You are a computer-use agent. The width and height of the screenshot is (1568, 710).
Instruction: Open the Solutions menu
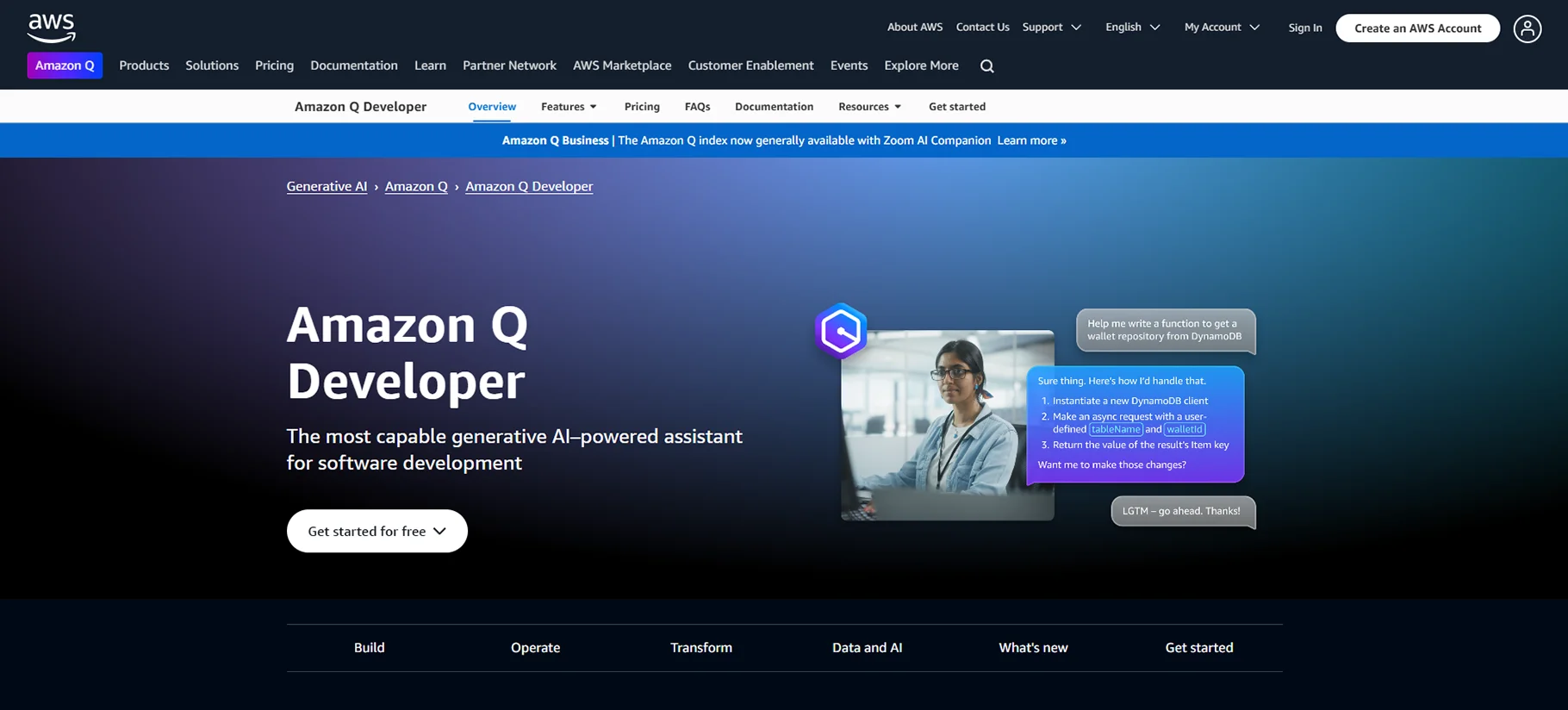click(x=212, y=65)
